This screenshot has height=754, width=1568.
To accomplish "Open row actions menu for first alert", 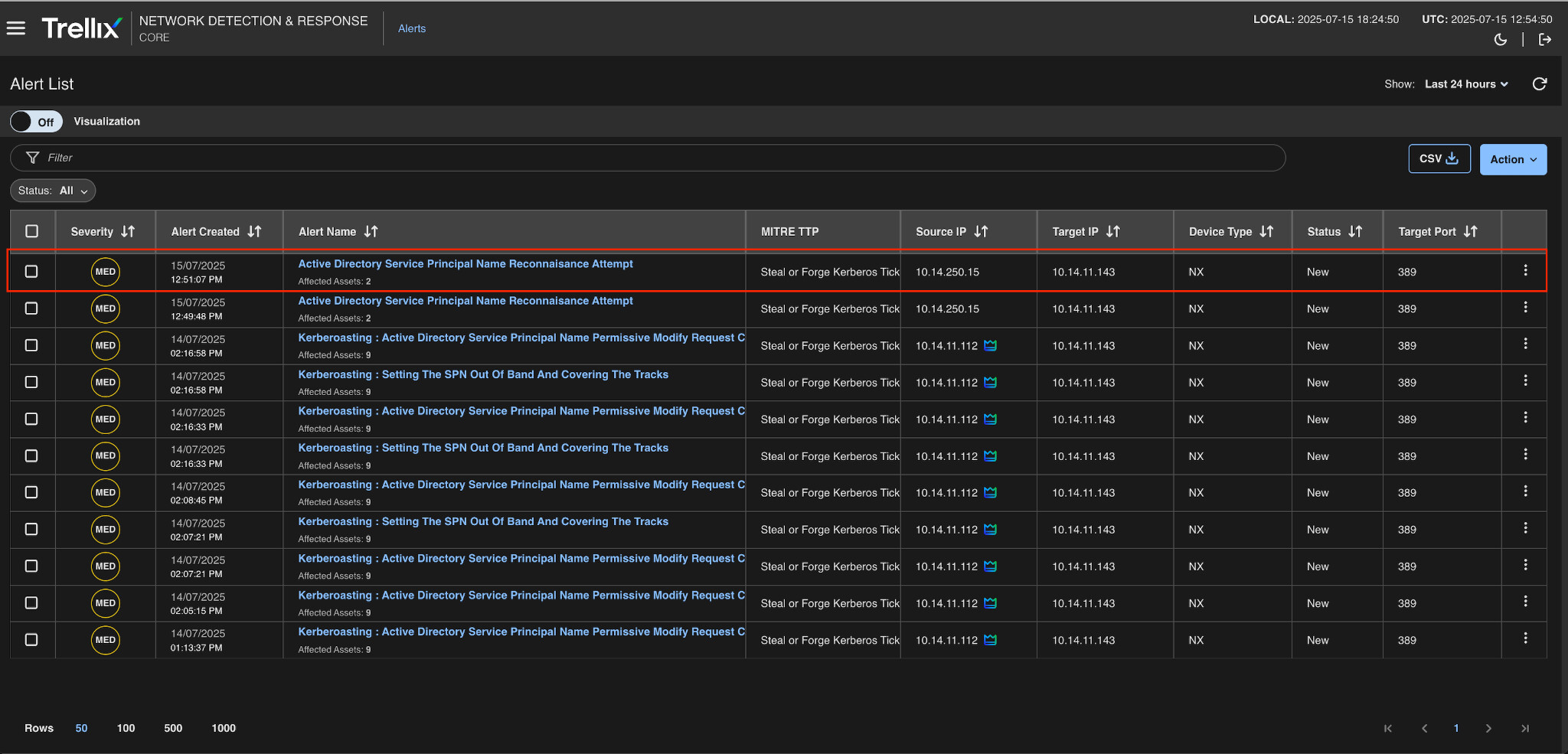I will 1525,270.
